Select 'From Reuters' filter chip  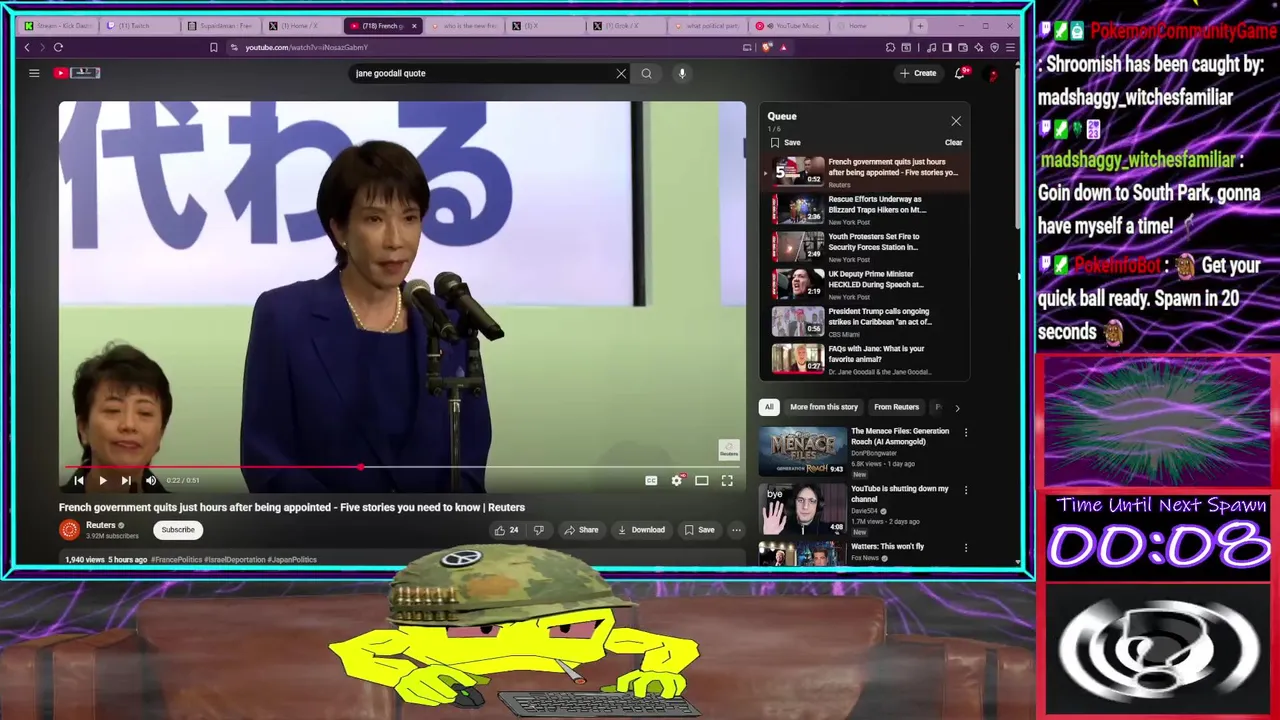click(896, 407)
